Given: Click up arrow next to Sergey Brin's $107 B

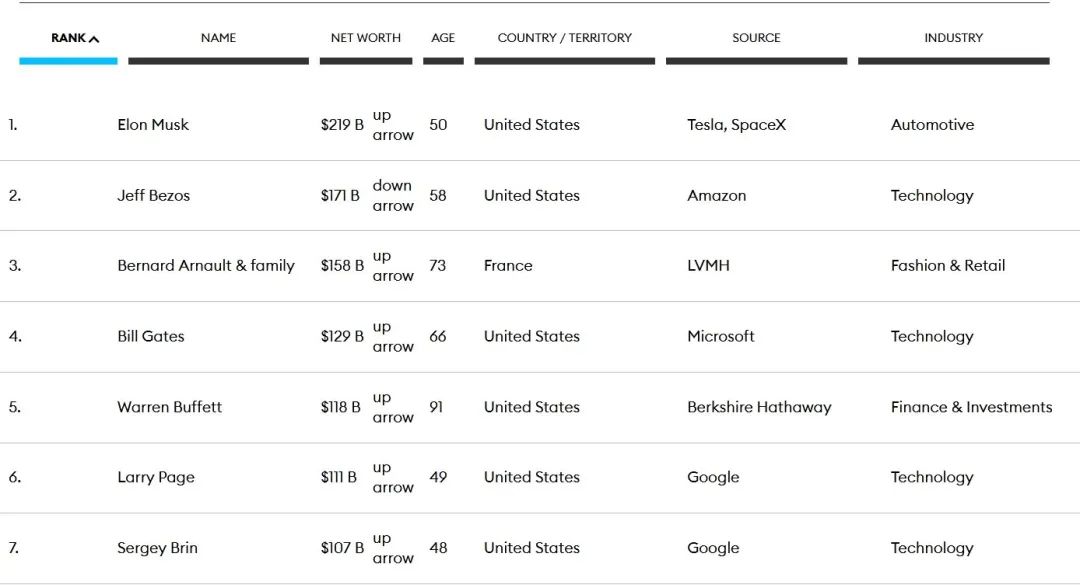Looking at the screenshot, I should pos(392,548).
